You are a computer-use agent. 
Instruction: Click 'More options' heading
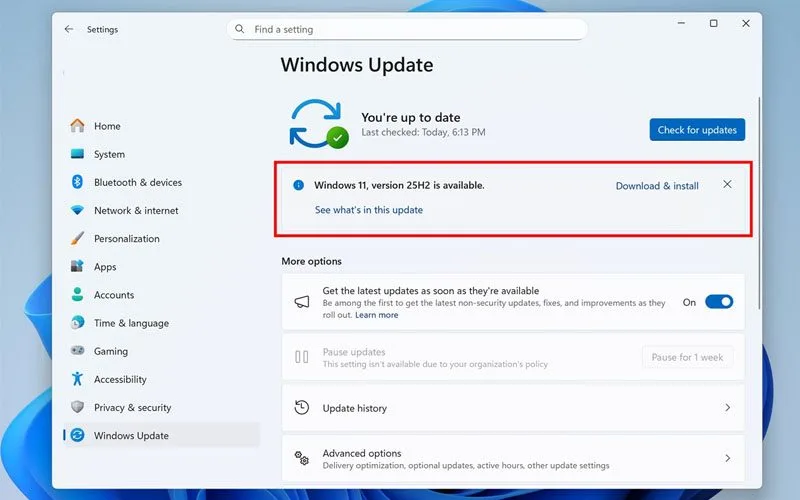pyautogui.click(x=312, y=261)
